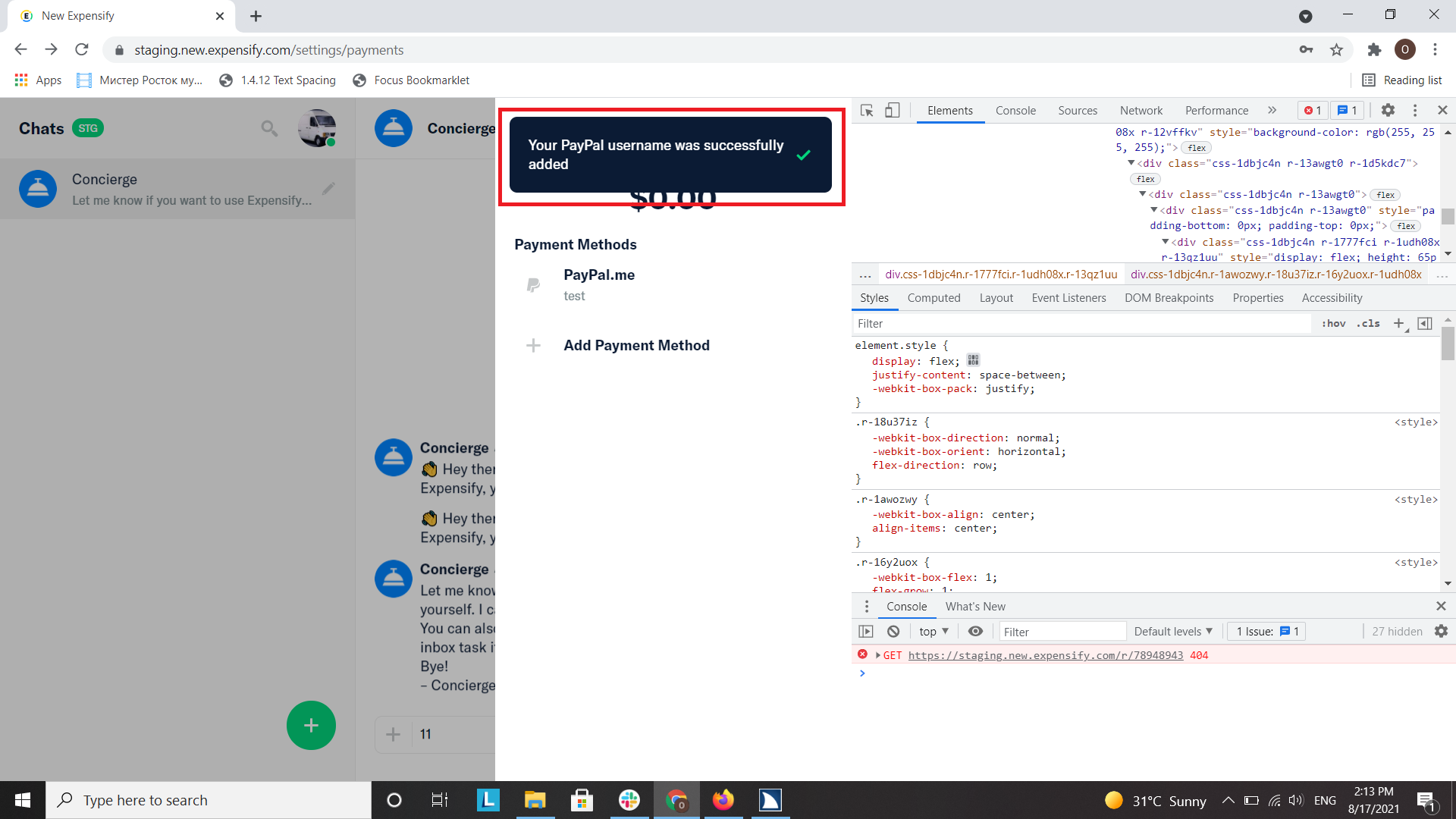Open the Layout tab
Viewport: 1456px width, 819px height.
pos(996,298)
